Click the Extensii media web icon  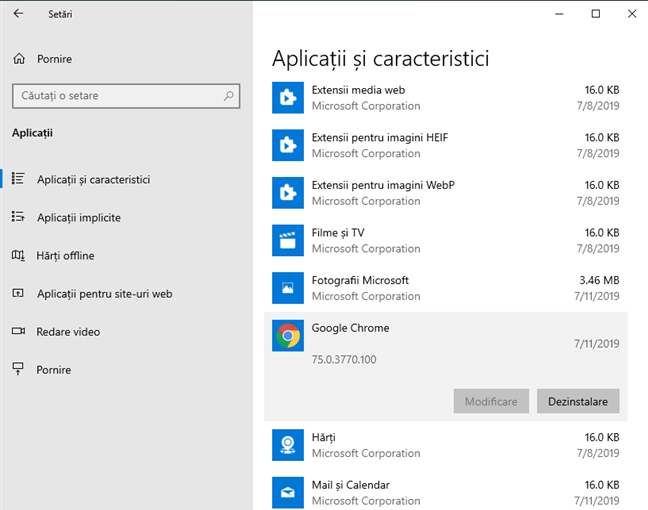pyautogui.click(x=288, y=97)
